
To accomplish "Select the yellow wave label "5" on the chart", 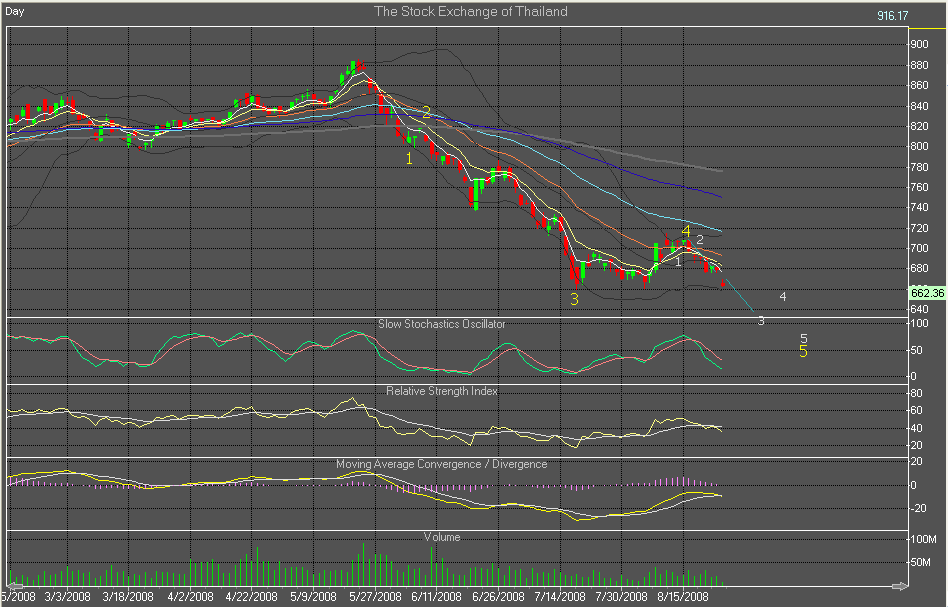I will coord(804,351).
